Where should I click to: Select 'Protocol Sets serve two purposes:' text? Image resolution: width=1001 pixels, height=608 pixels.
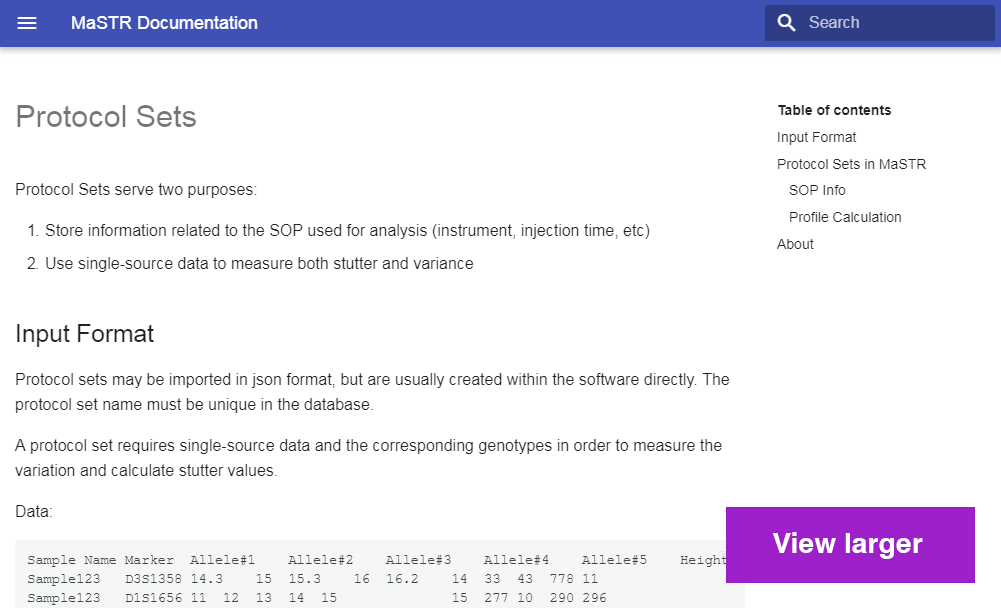[x=136, y=190]
